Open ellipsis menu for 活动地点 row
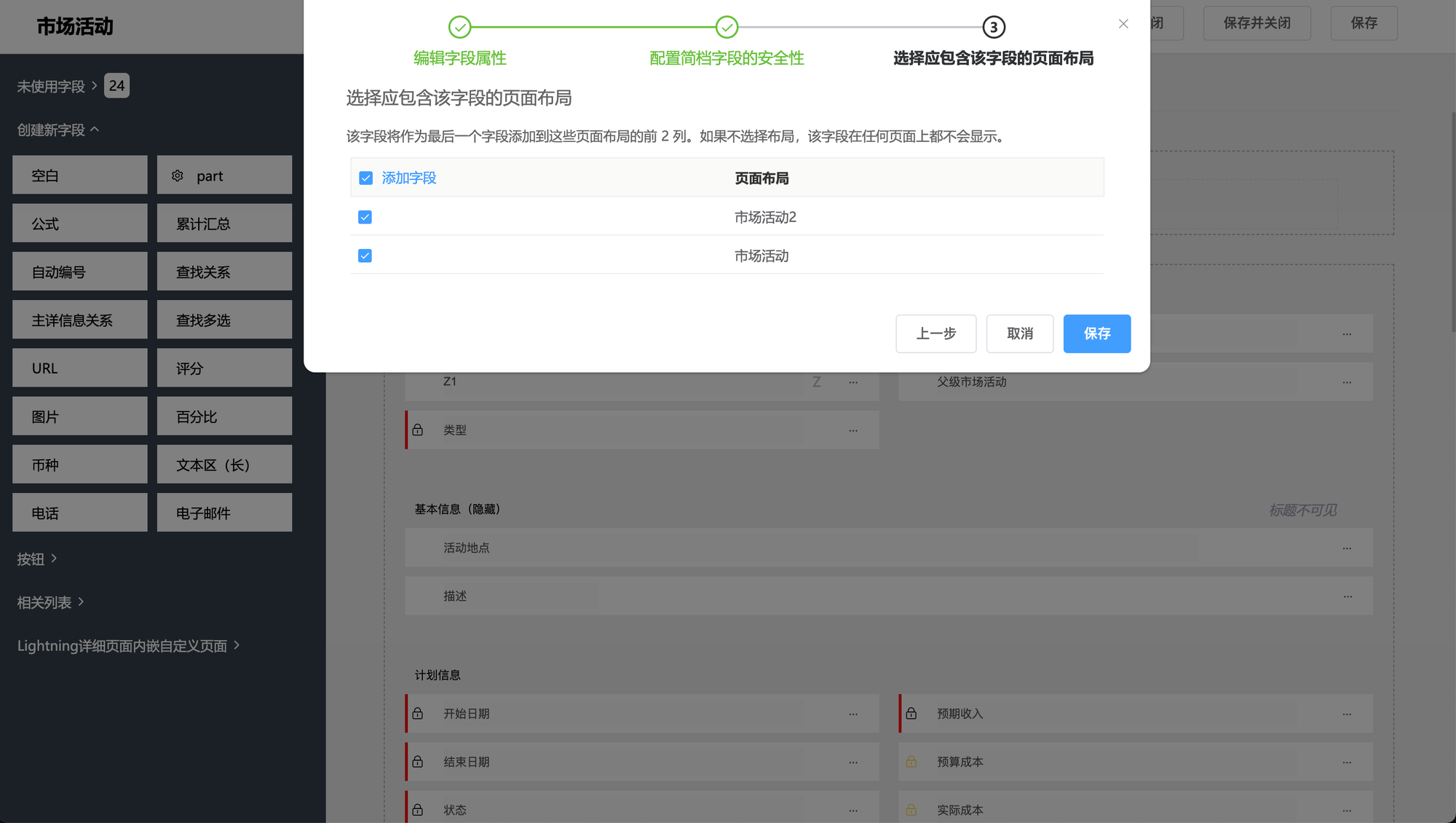The width and height of the screenshot is (1456, 823). pos(1347,548)
